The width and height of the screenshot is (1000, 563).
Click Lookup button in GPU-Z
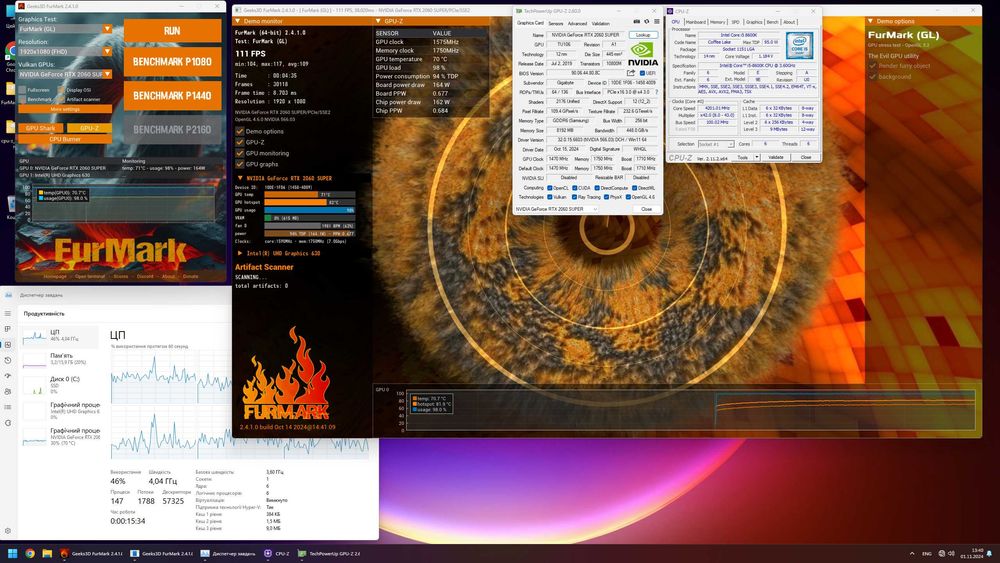pyautogui.click(x=643, y=35)
